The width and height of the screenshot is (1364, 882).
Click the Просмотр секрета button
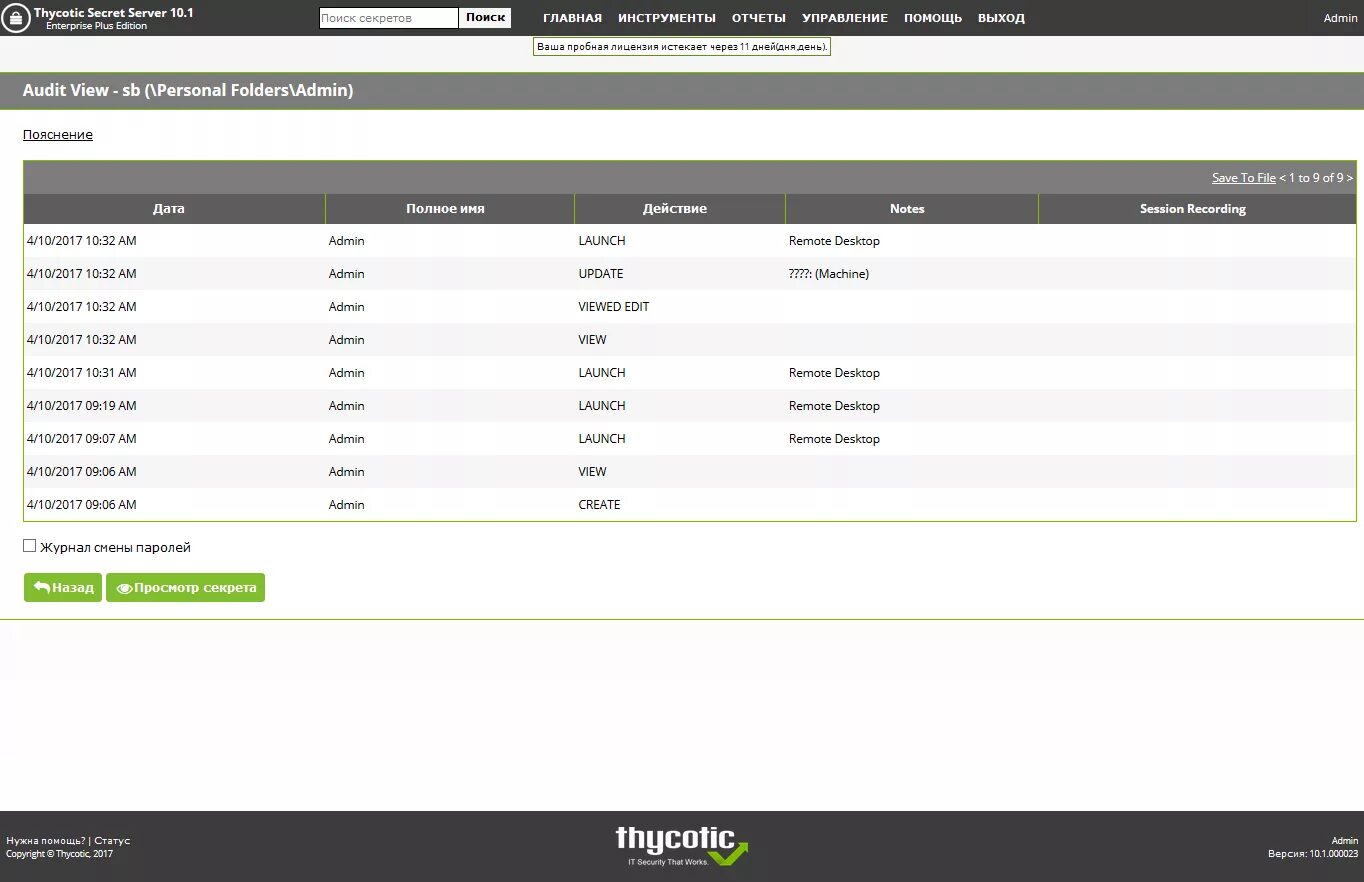click(185, 588)
